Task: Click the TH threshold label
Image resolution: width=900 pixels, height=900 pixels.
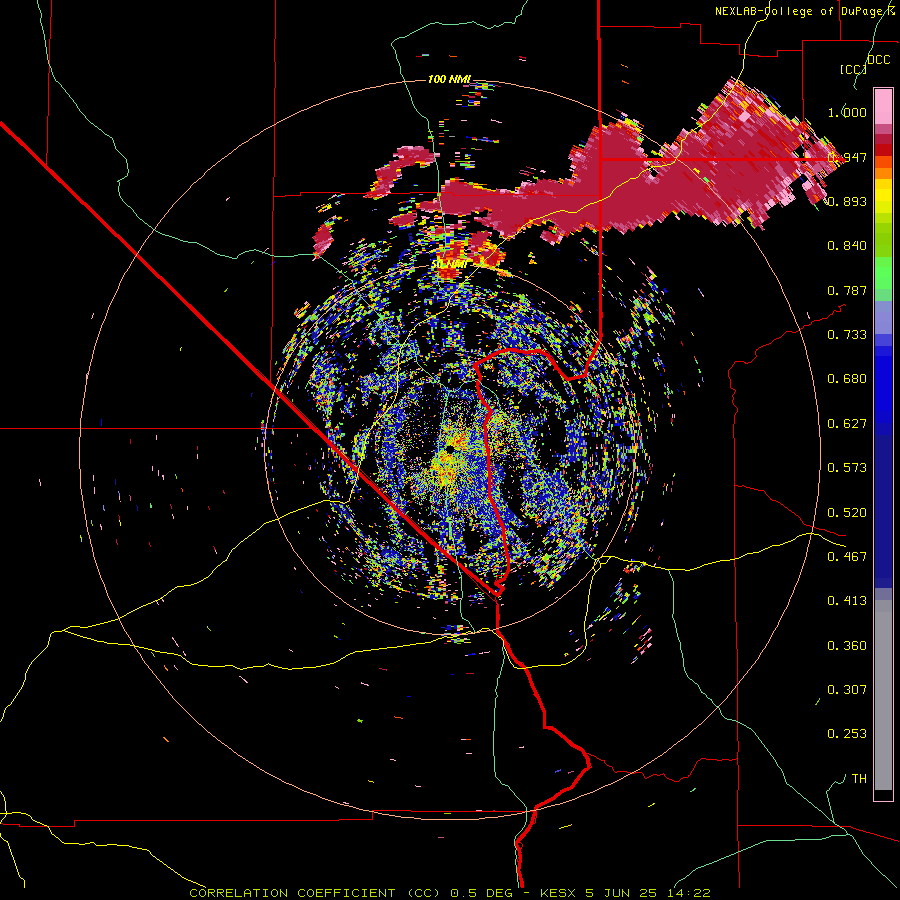Action: pyautogui.click(x=859, y=778)
